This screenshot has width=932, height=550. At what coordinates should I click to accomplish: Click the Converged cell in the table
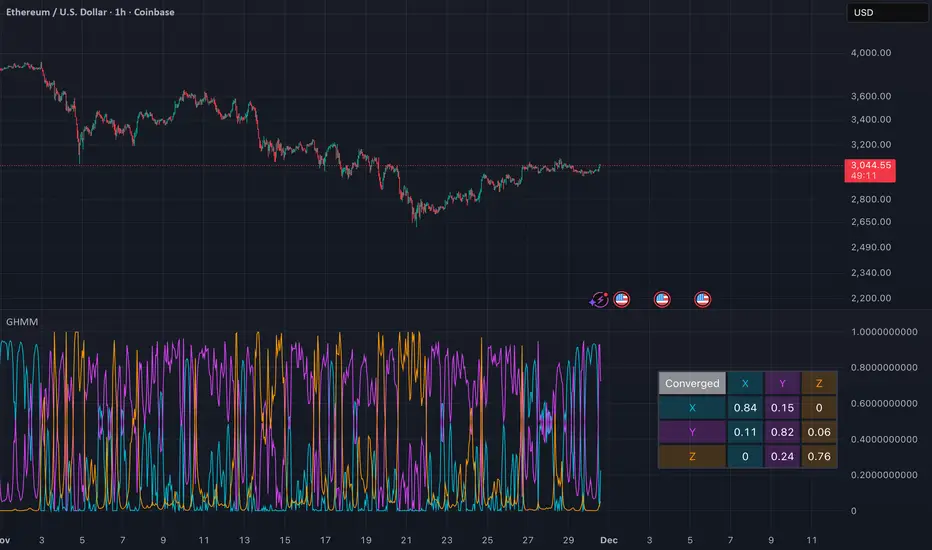pyautogui.click(x=692, y=383)
